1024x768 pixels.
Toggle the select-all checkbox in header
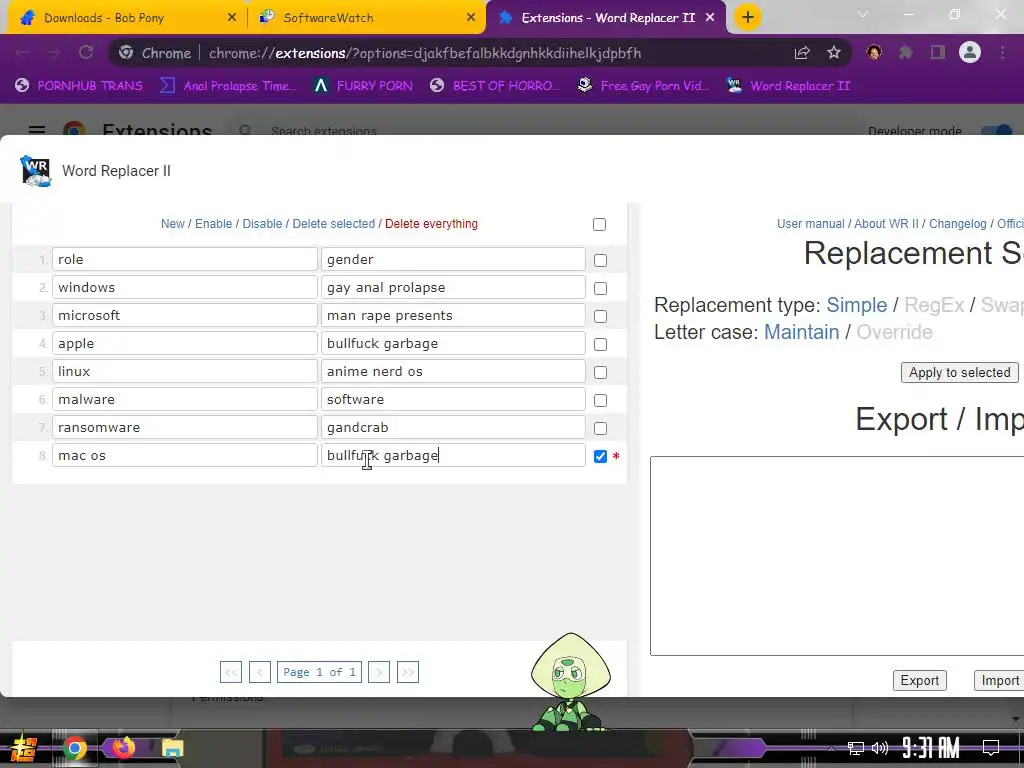click(x=599, y=225)
